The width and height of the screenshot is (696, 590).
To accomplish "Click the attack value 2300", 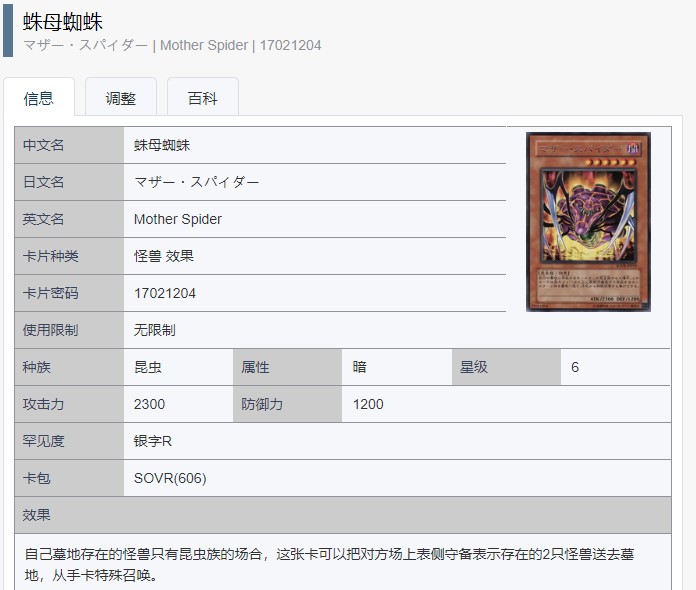I will 149,404.
